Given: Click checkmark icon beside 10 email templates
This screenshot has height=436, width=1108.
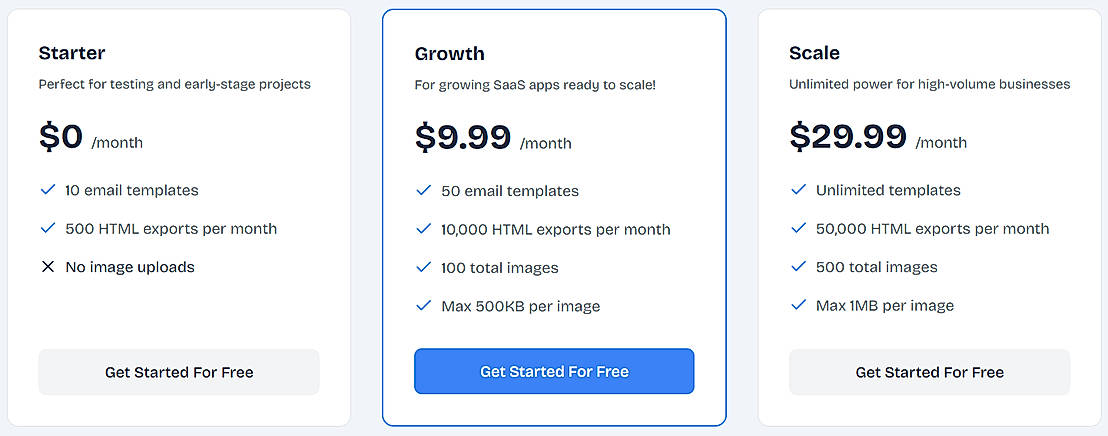Looking at the screenshot, I should pyautogui.click(x=47, y=190).
